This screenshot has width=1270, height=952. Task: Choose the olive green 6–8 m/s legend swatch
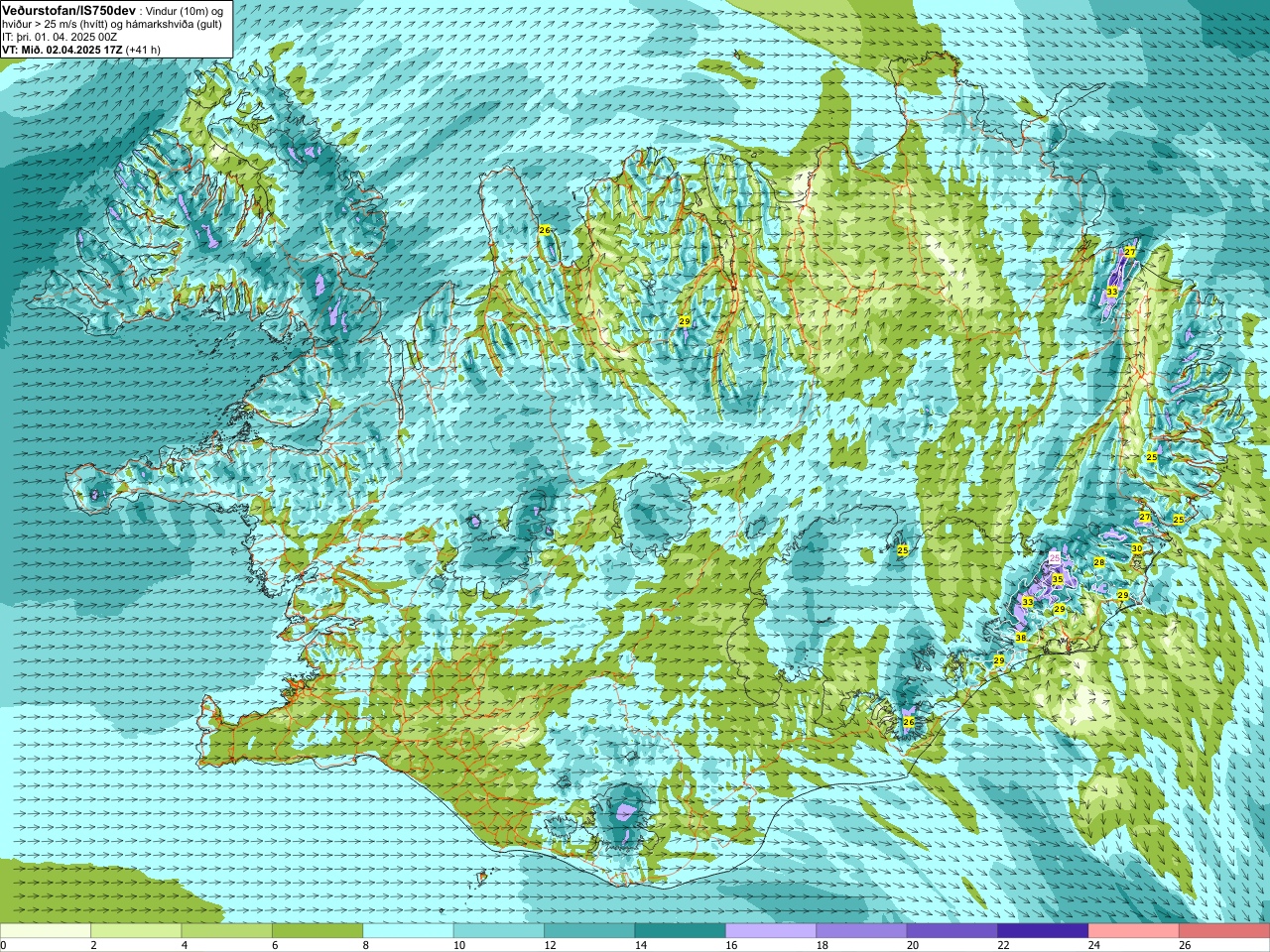coord(317,931)
